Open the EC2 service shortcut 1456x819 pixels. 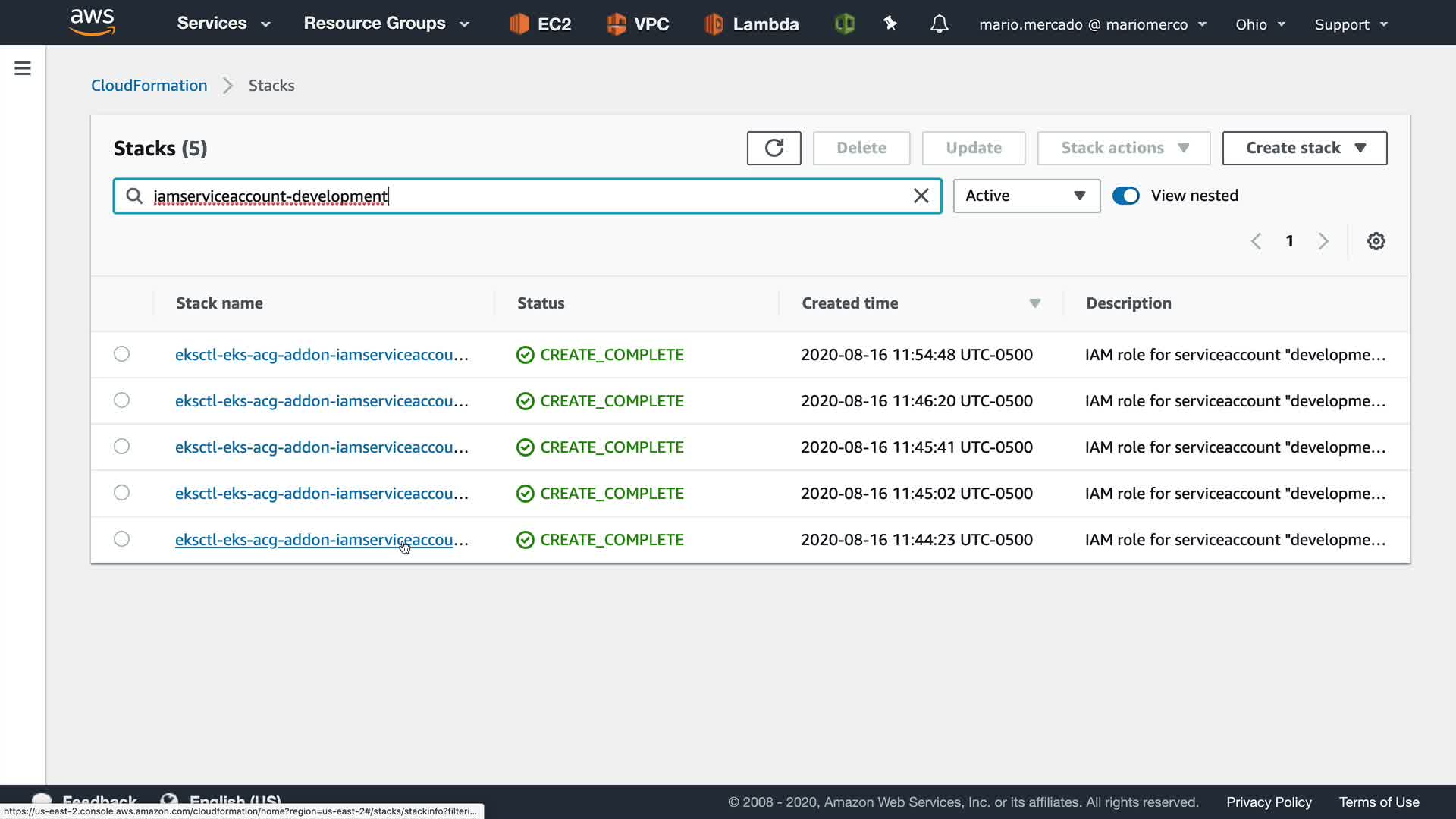(x=540, y=24)
